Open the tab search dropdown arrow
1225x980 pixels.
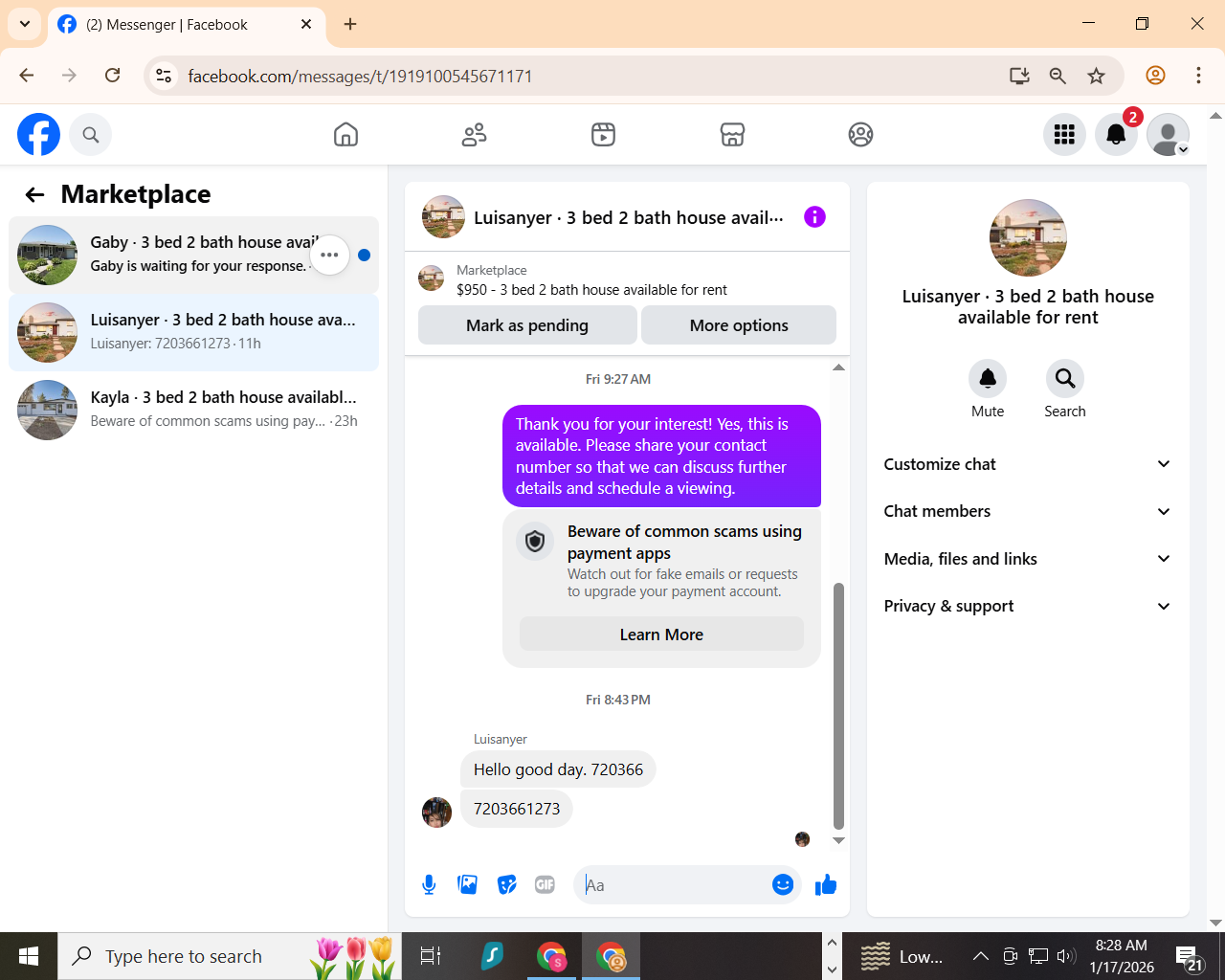click(25, 24)
